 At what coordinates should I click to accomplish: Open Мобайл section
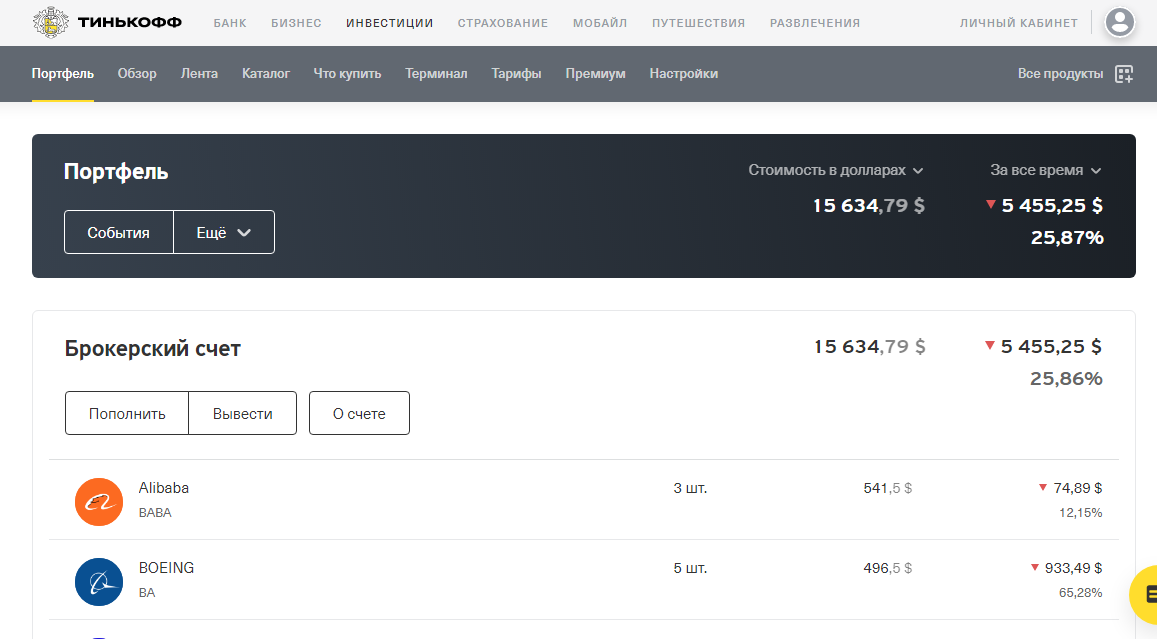[x=600, y=23]
